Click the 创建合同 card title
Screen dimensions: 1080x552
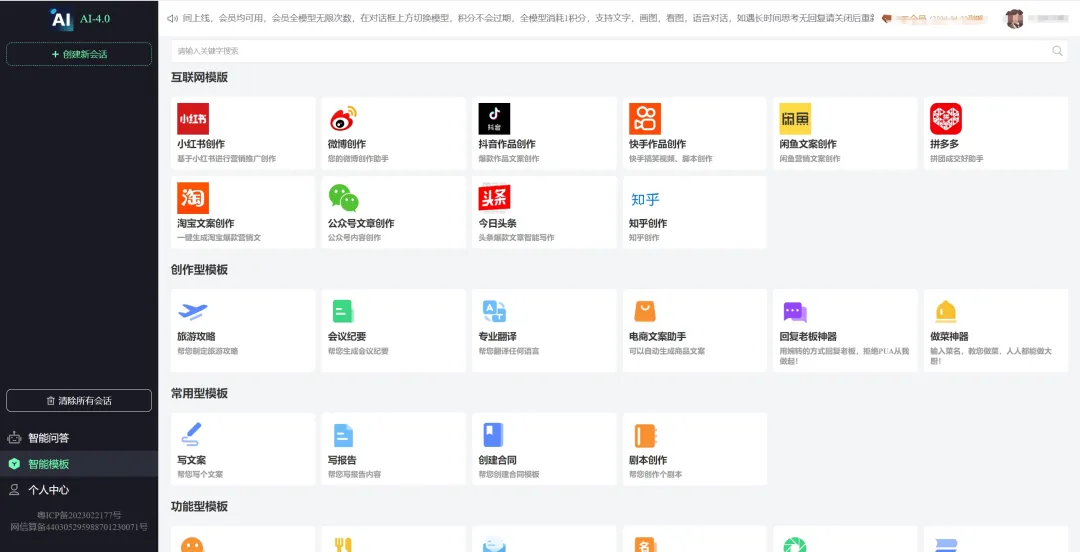click(498, 460)
